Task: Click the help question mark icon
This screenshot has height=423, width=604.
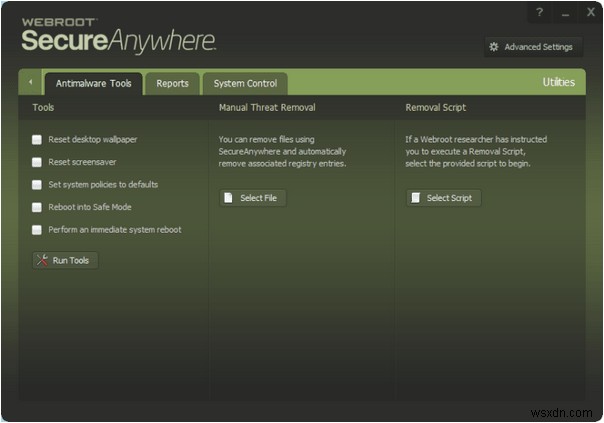Action: (539, 12)
